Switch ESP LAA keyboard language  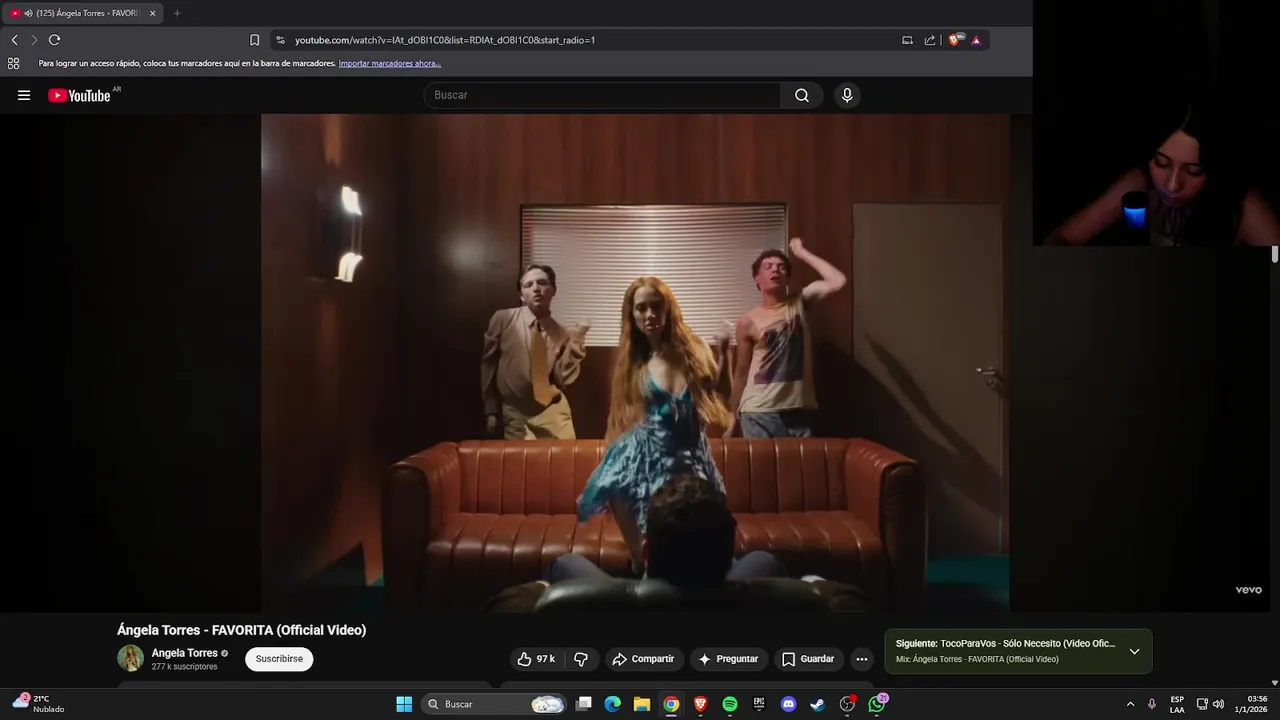(1177, 704)
